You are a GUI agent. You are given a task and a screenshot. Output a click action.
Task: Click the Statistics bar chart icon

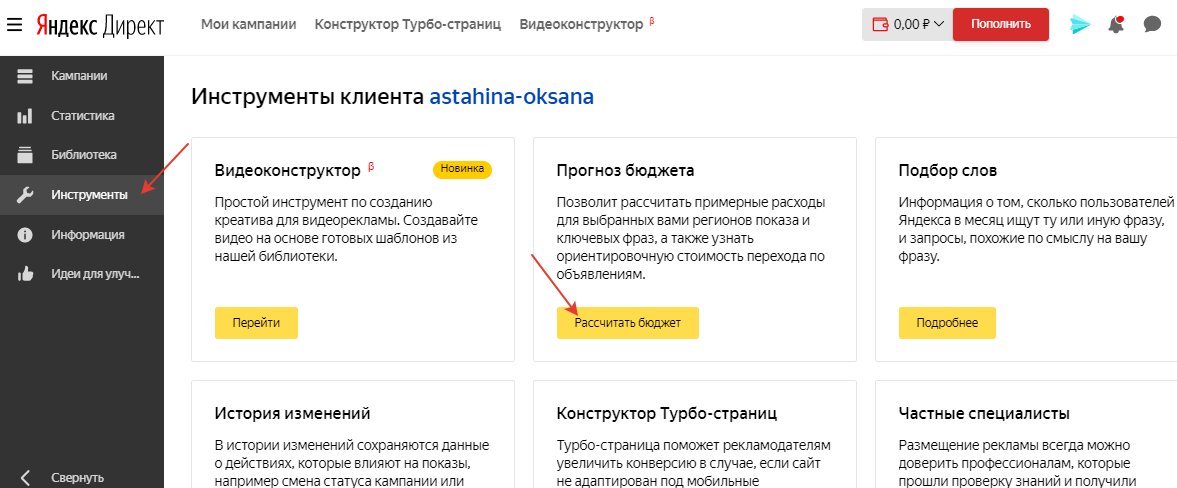tap(25, 116)
